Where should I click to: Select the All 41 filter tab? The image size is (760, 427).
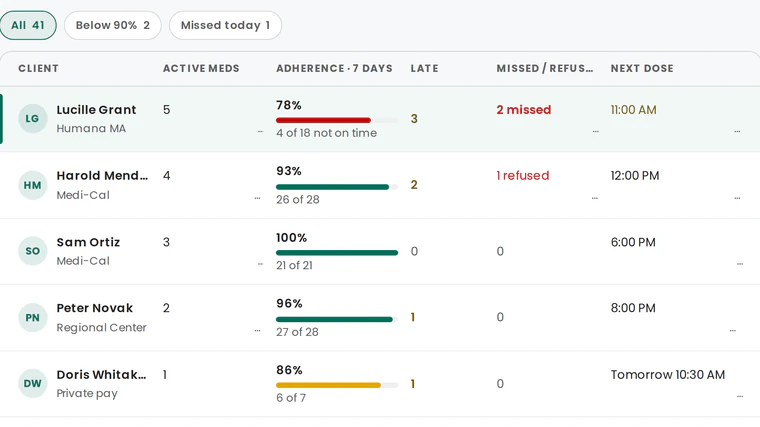(x=28, y=25)
